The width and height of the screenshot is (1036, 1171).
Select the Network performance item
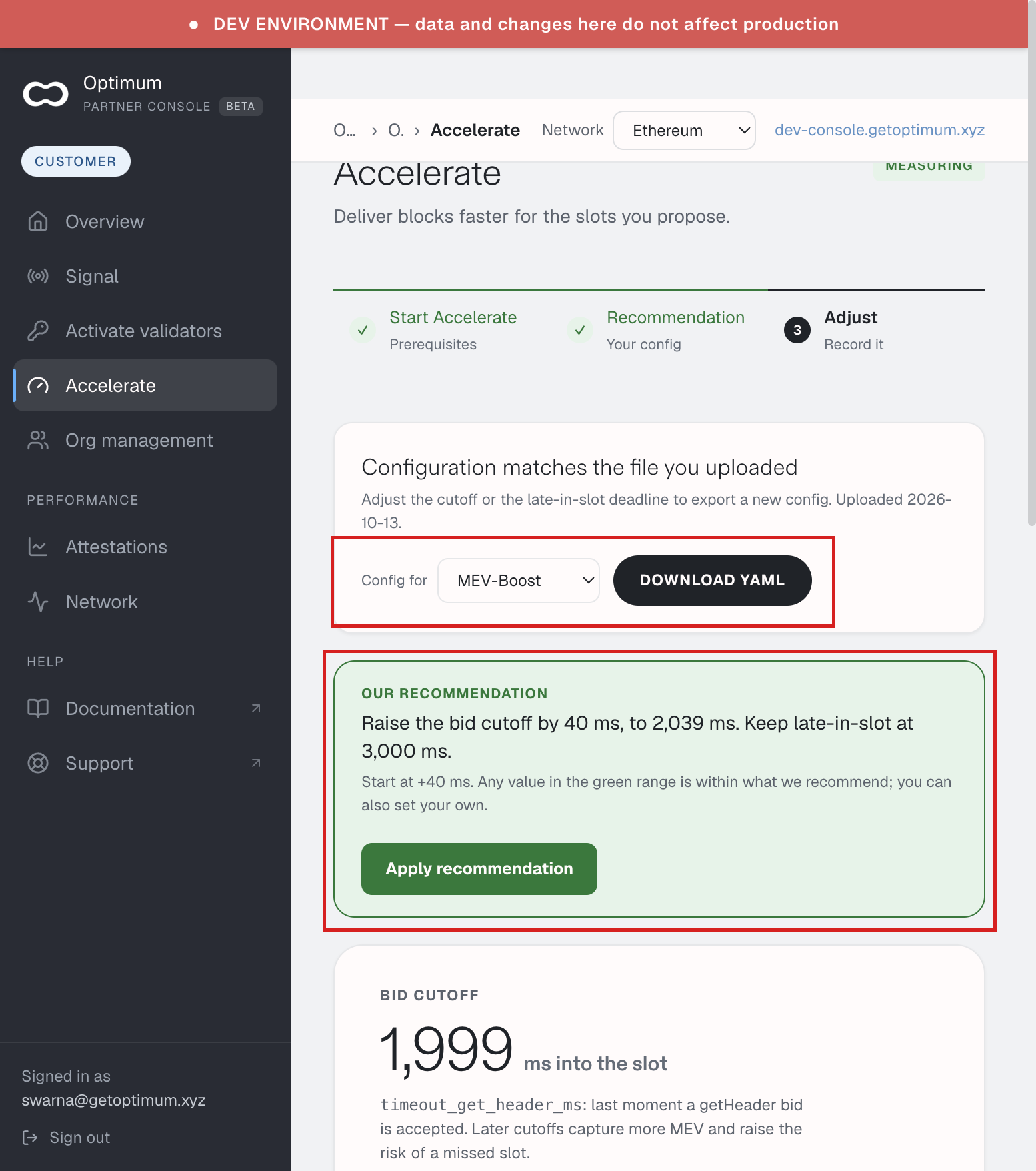pyautogui.click(x=145, y=602)
